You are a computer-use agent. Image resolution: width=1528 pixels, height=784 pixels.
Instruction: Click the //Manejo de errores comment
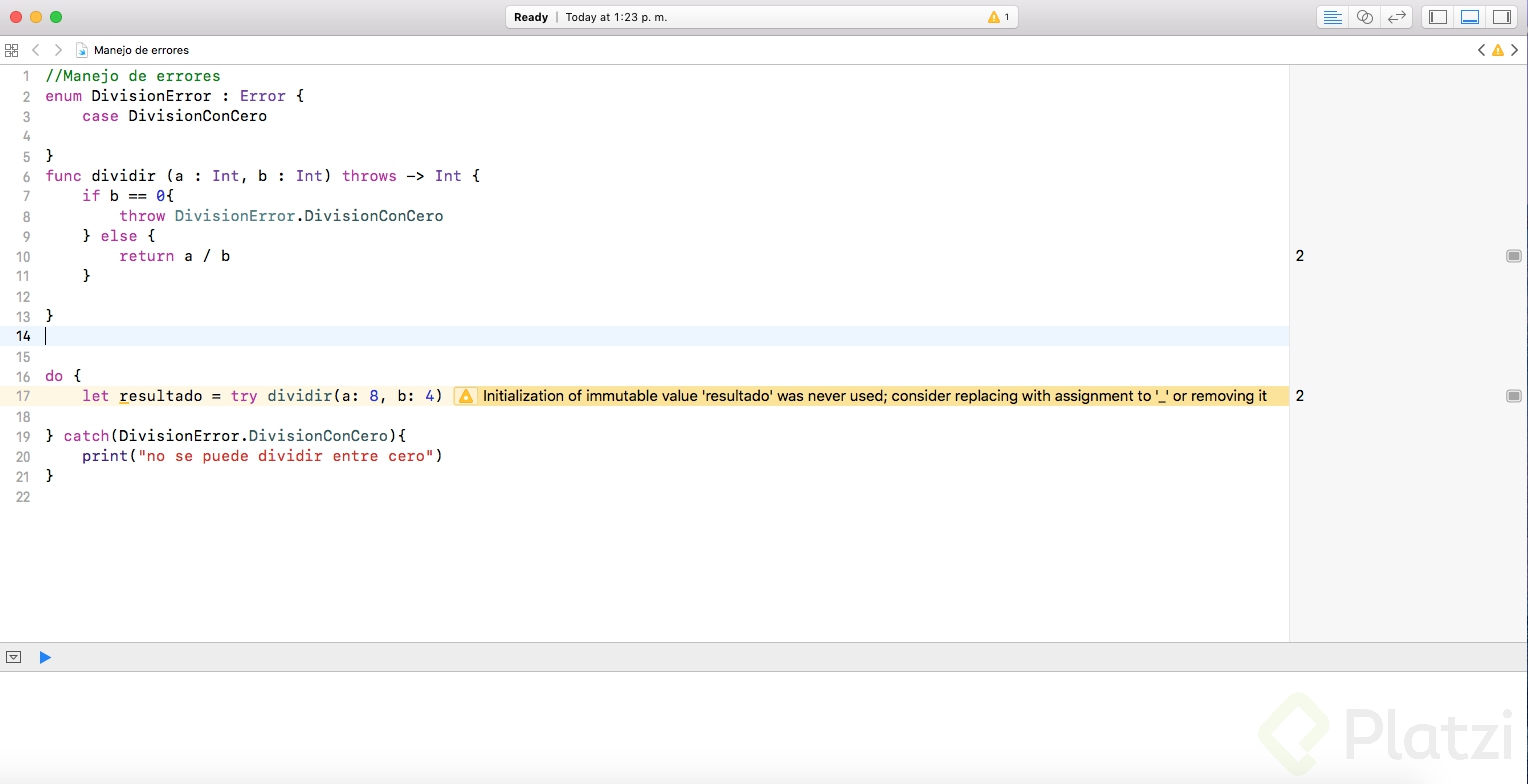tap(133, 76)
